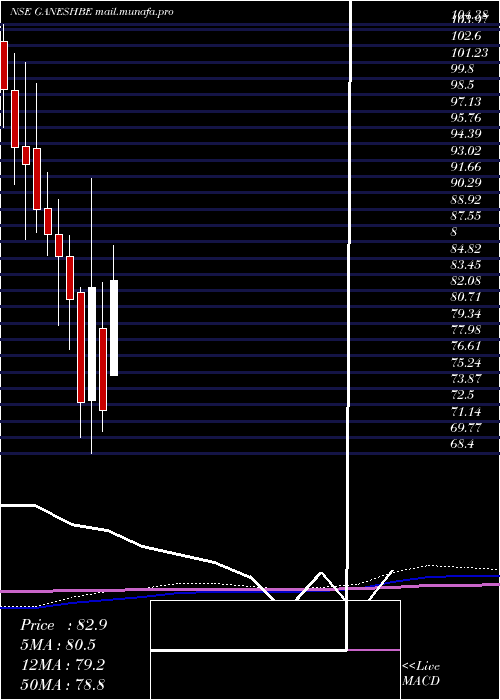Click the 73.87 price axis label
The height and width of the screenshot is (700, 500).
466,379
